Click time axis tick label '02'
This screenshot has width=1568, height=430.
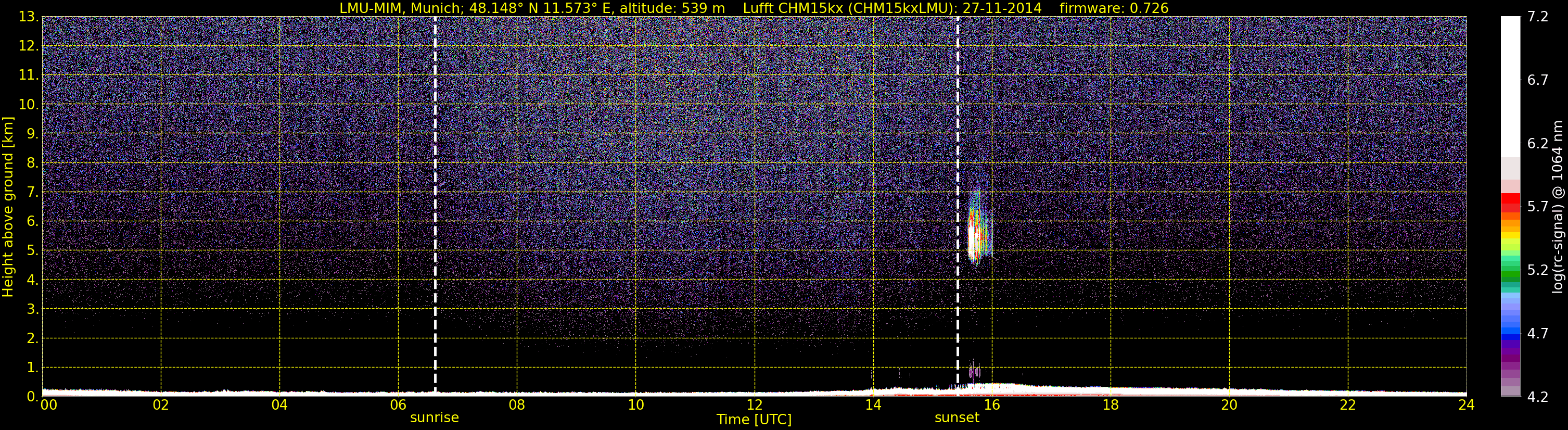click(x=161, y=405)
